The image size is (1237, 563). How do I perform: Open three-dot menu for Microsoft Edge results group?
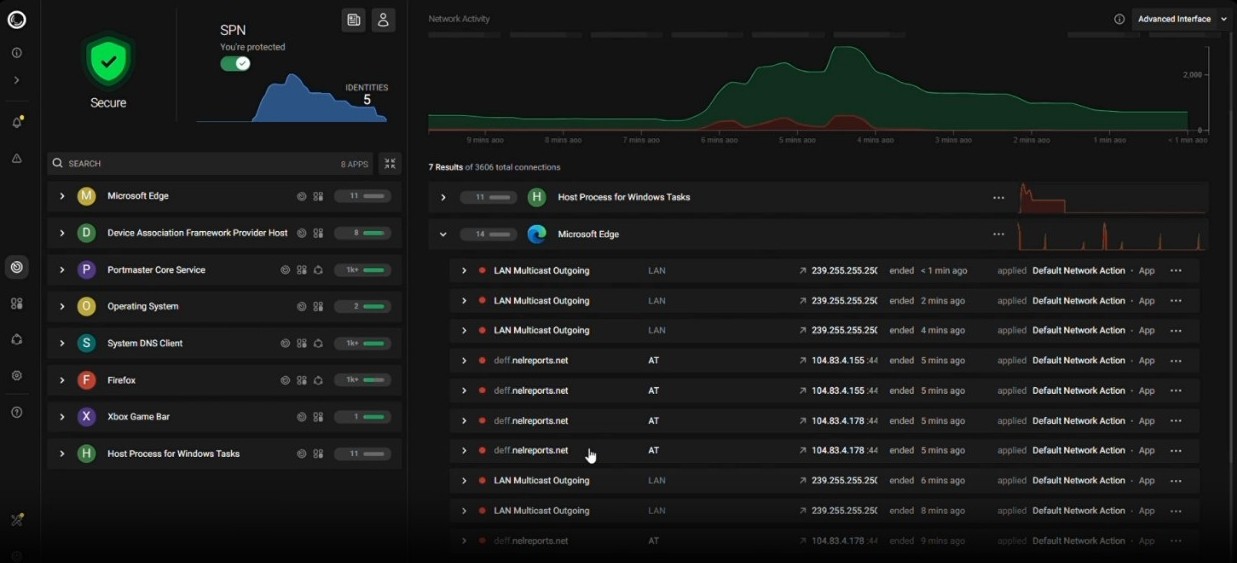(998, 234)
